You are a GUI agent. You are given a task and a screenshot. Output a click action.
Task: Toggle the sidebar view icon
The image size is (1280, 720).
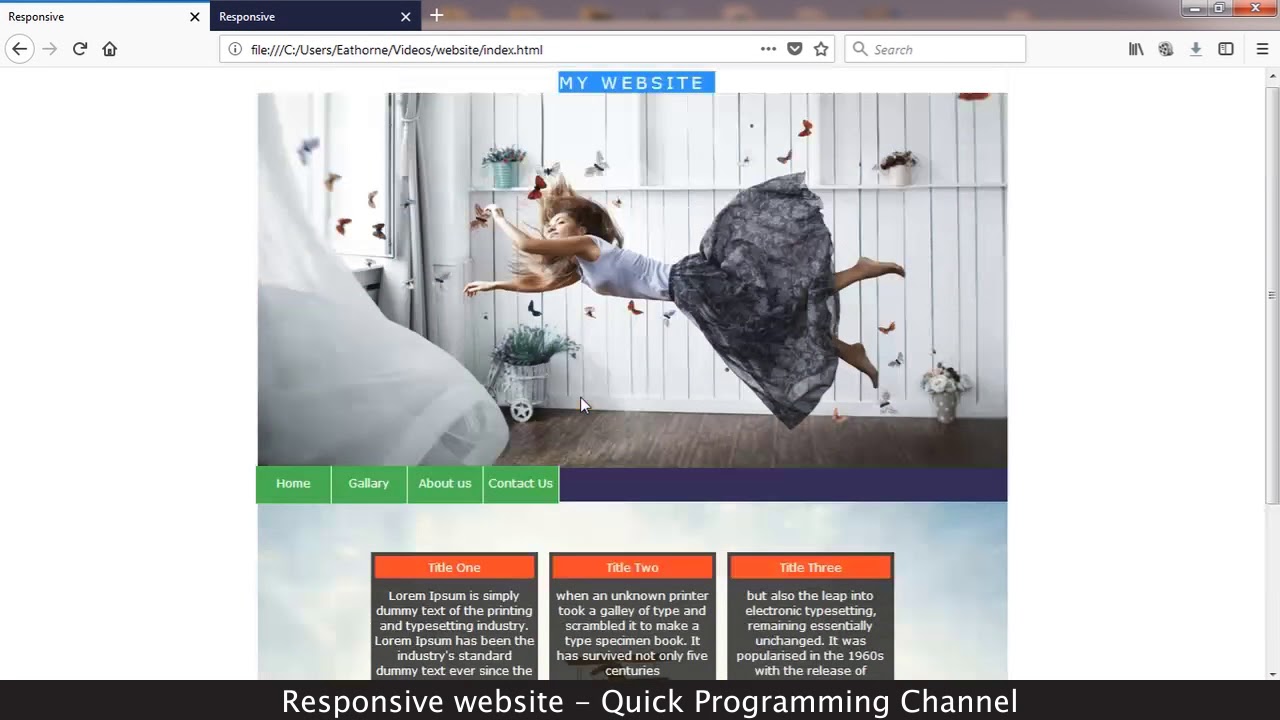(x=1226, y=49)
